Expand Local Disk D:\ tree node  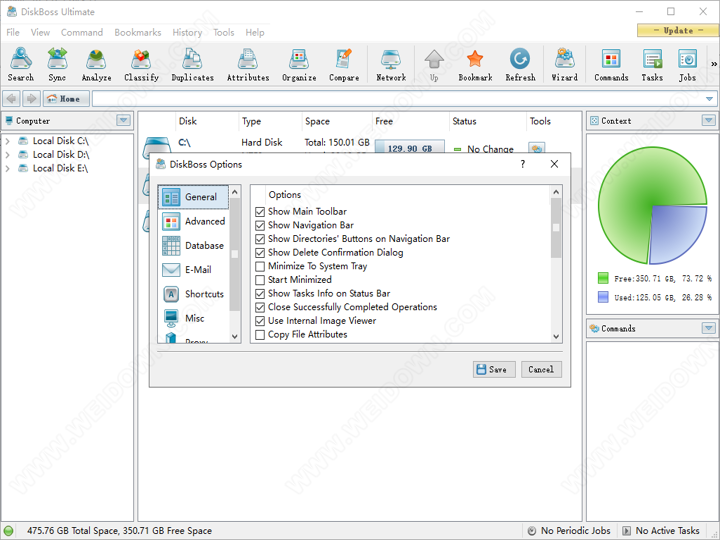click(7, 155)
